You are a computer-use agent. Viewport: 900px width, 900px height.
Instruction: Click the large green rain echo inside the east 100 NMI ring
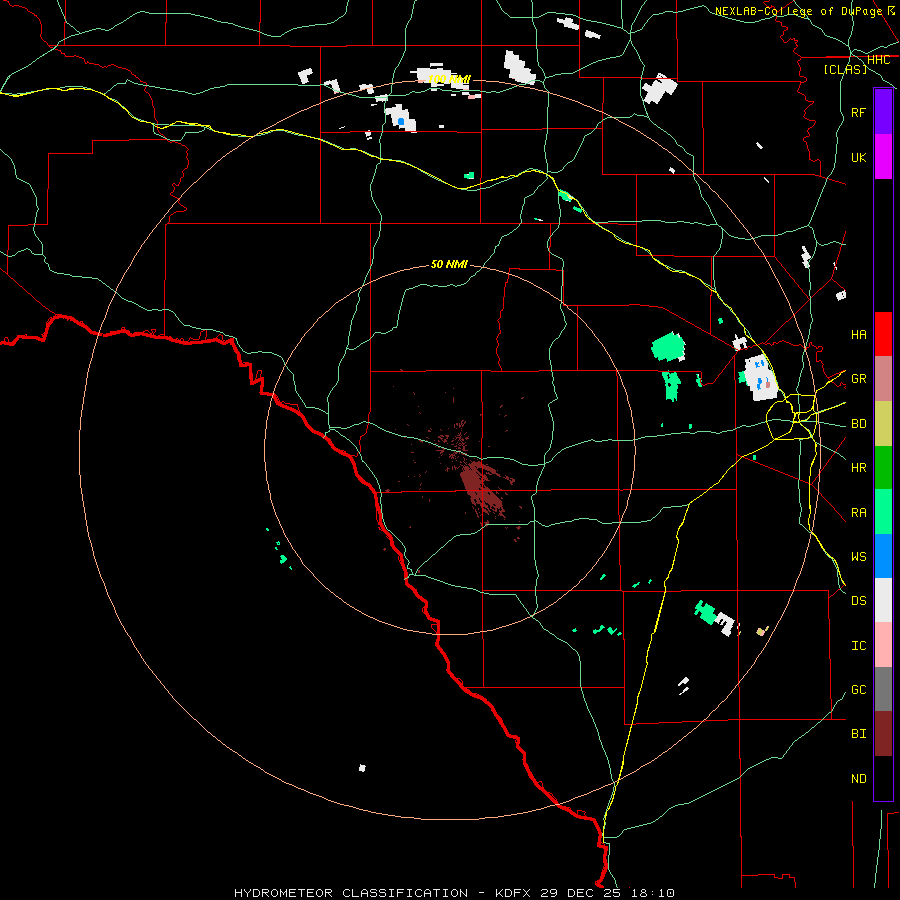pos(669,347)
